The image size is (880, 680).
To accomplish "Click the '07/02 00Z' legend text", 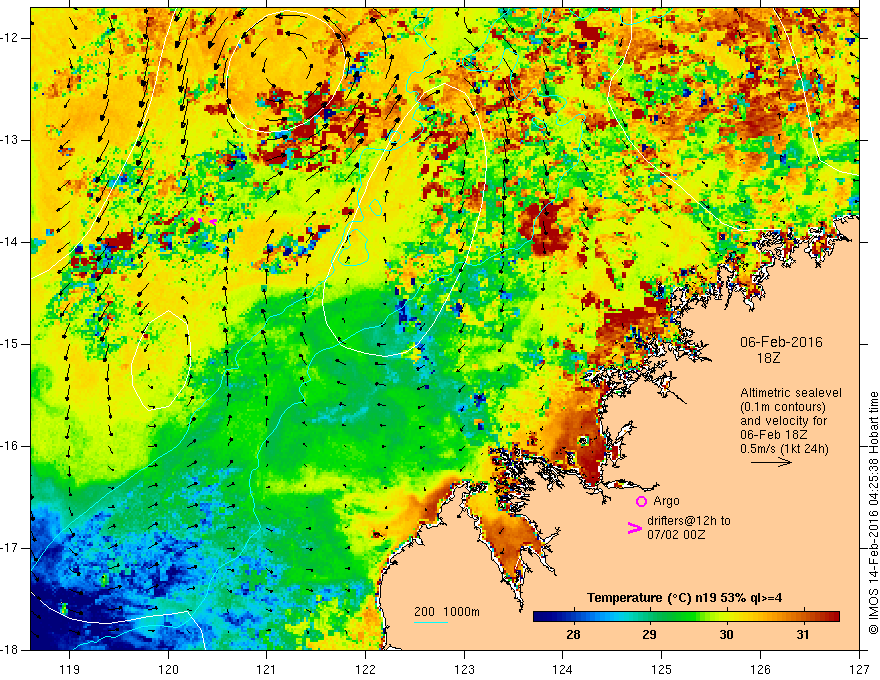I will coord(676,535).
